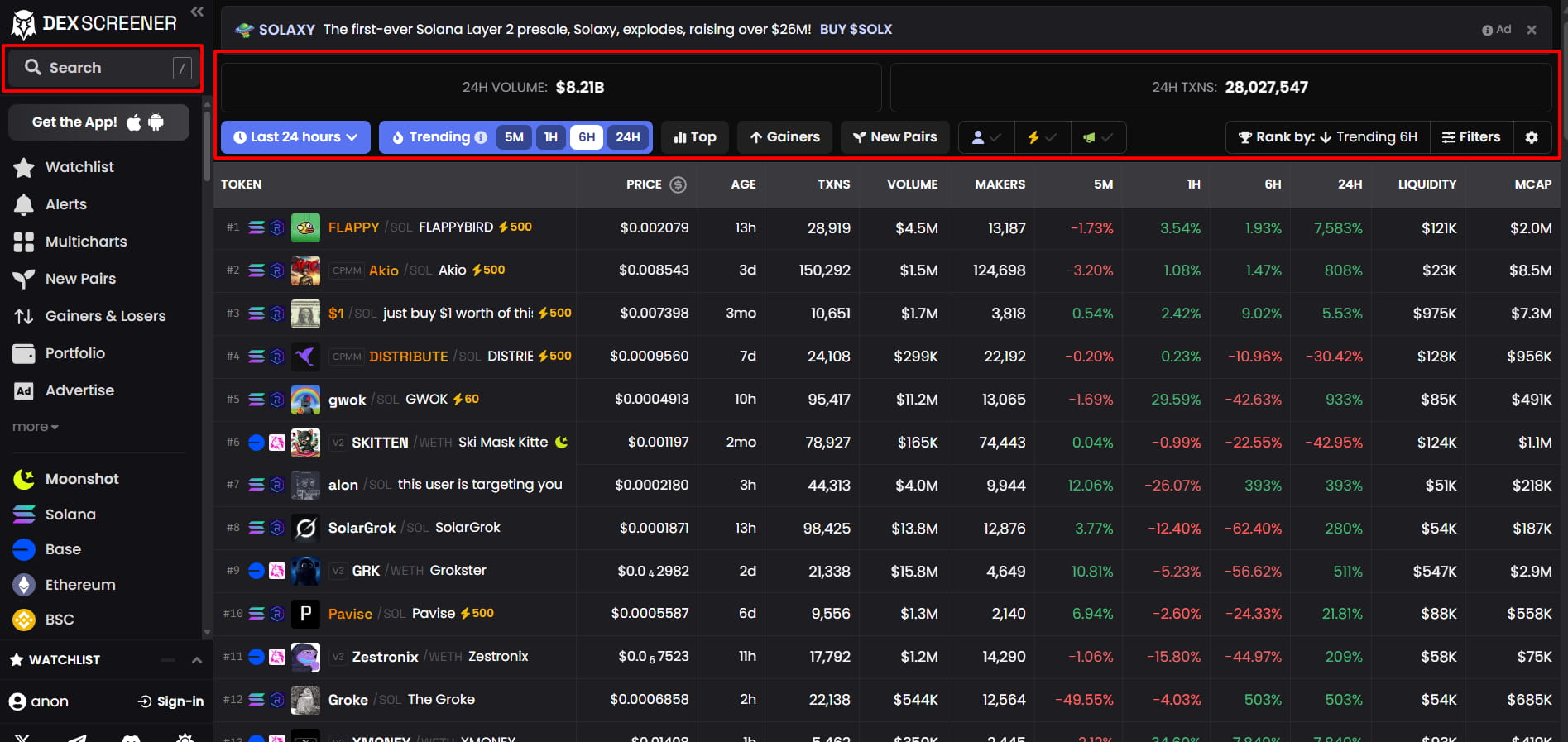Screen dimensions: 1568x742
Task: Open table settings gear icon
Action: [1532, 137]
